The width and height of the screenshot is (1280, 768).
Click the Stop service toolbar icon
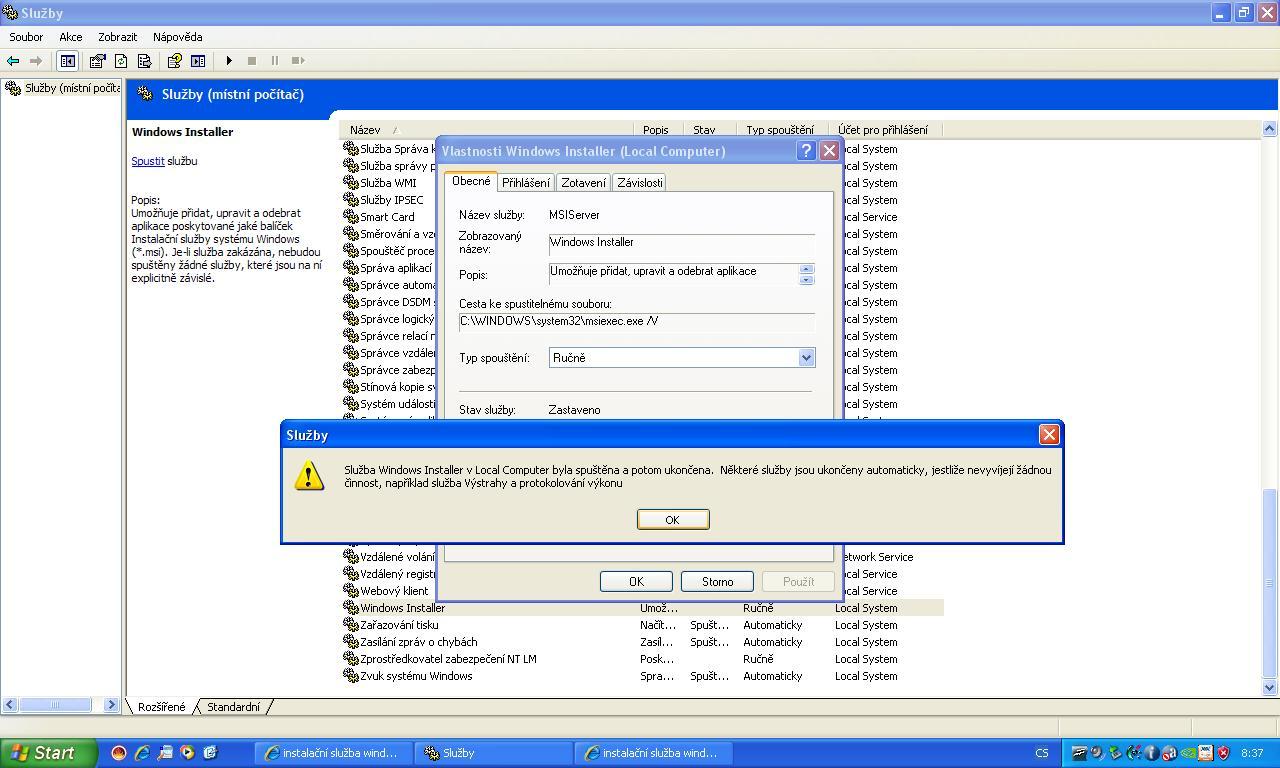(252, 61)
